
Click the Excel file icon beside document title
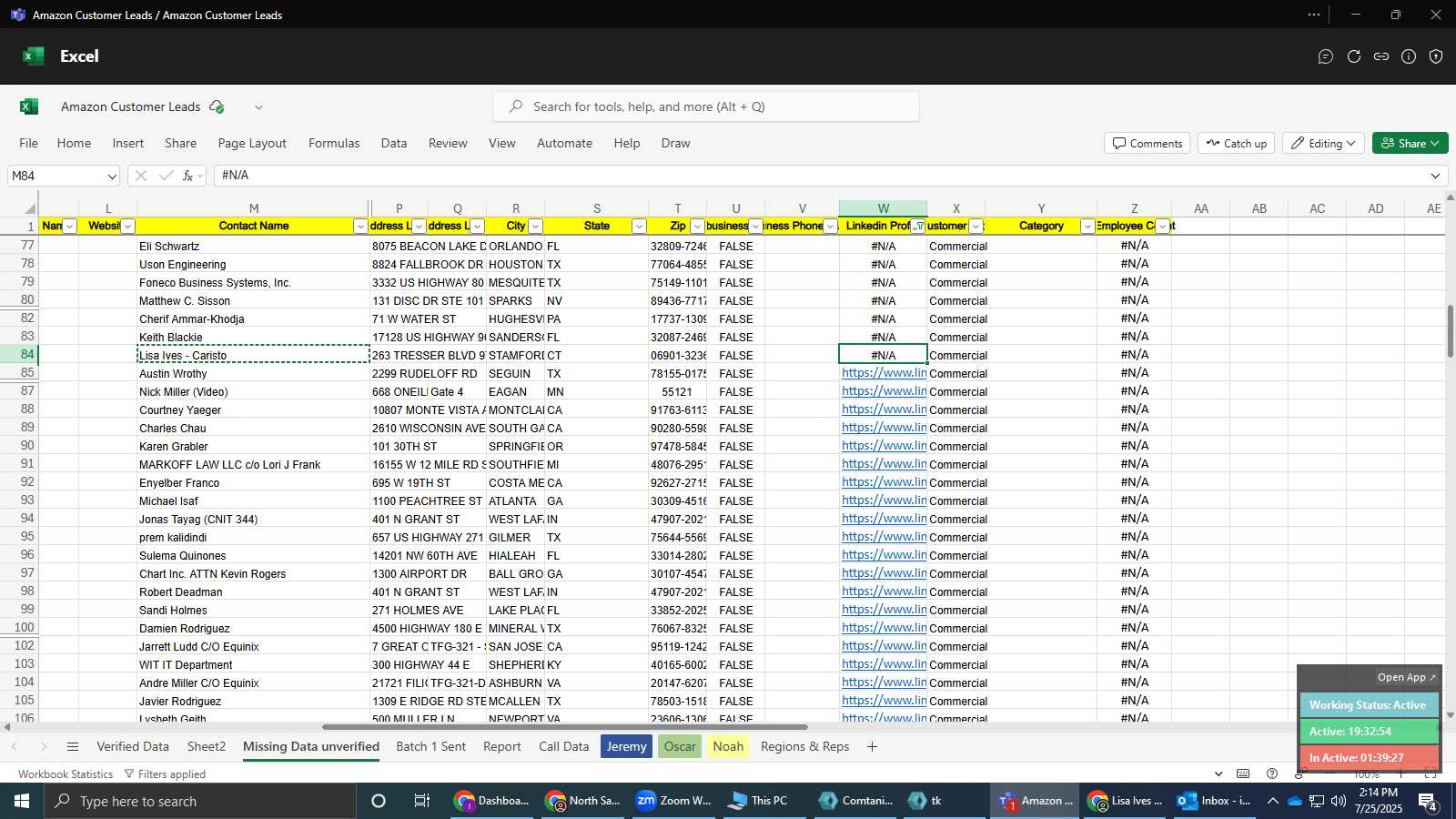click(x=29, y=106)
